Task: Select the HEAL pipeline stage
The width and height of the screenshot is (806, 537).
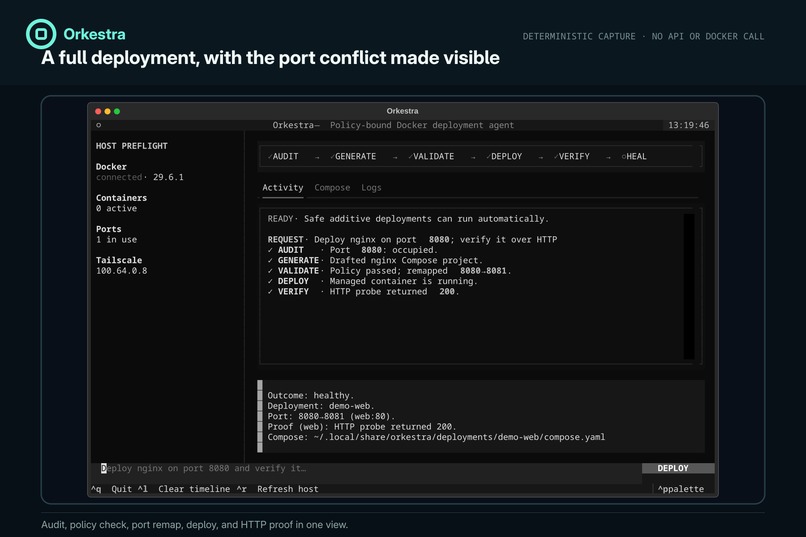Action: click(634, 156)
